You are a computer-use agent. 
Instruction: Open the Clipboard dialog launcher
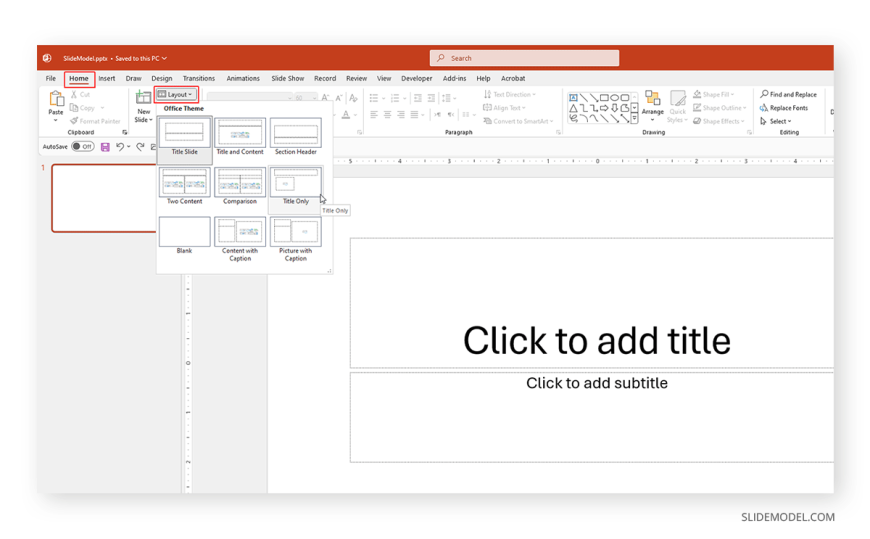click(x=125, y=133)
